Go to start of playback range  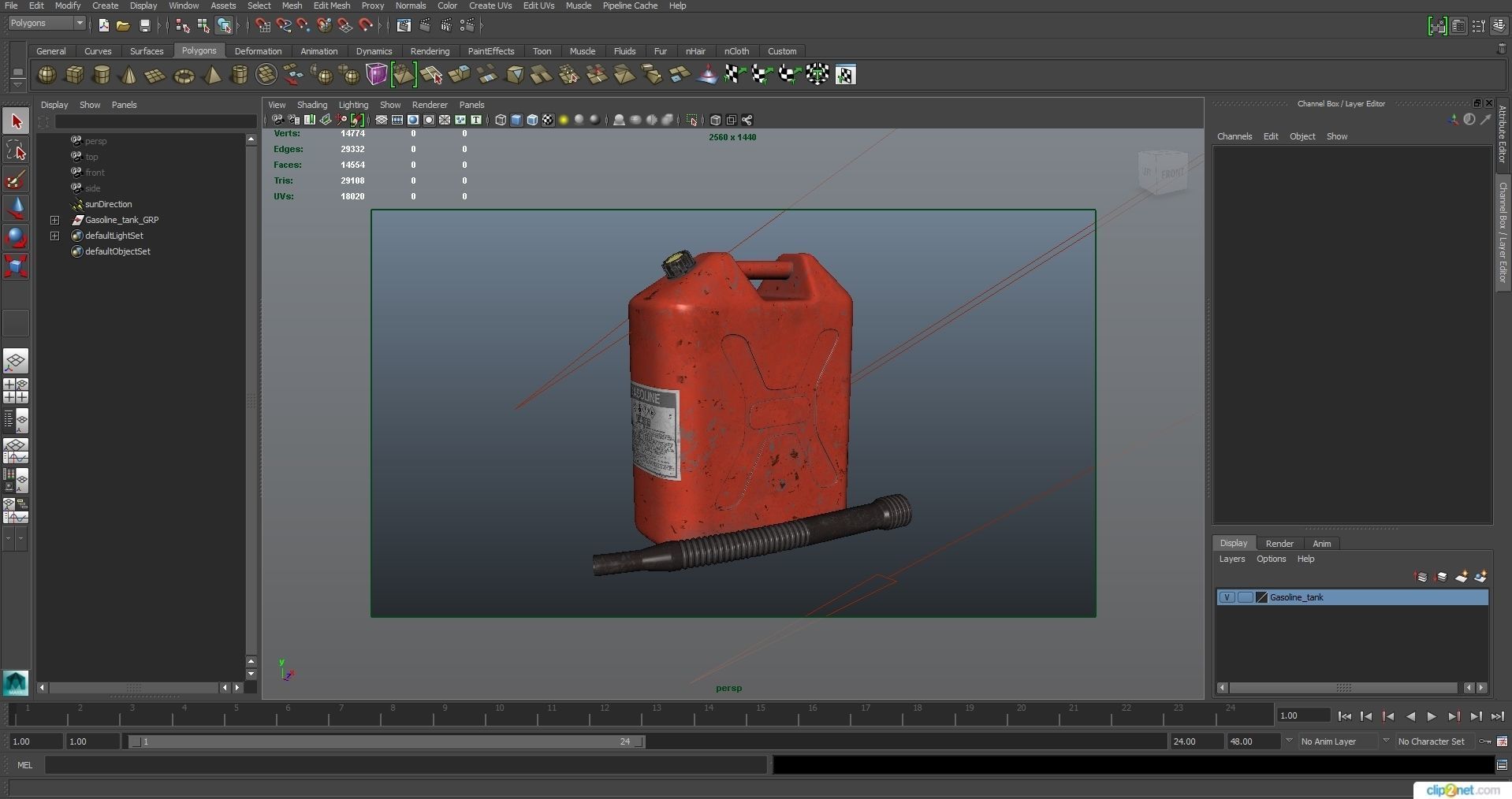[1344, 716]
